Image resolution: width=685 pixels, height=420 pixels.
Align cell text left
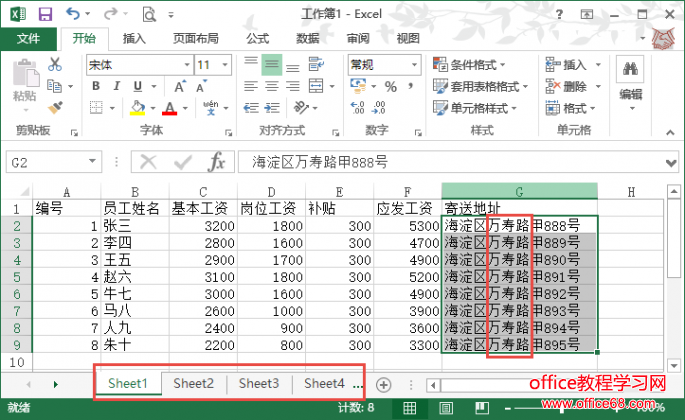pos(251,86)
